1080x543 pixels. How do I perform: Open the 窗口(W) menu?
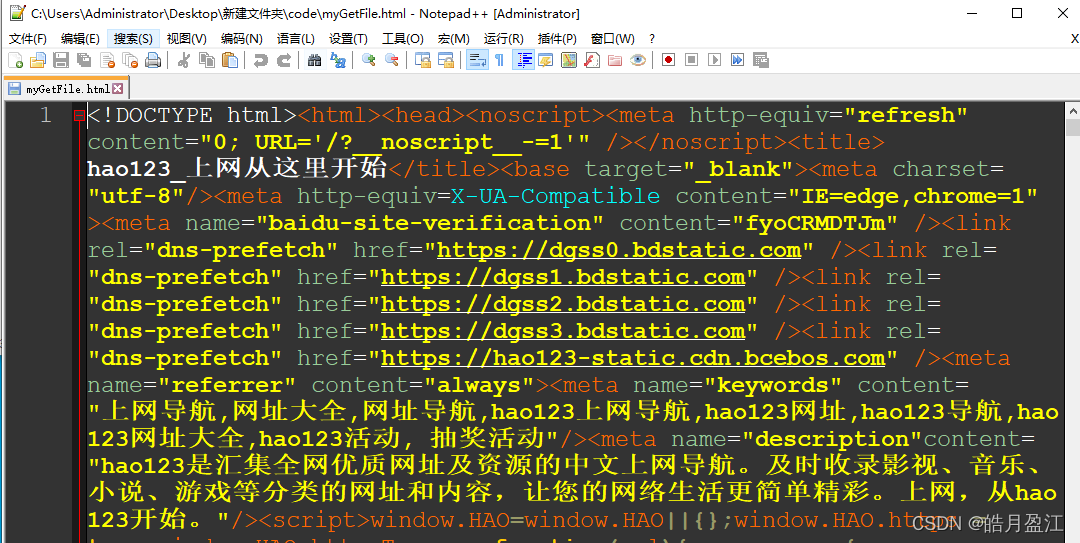click(x=612, y=39)
